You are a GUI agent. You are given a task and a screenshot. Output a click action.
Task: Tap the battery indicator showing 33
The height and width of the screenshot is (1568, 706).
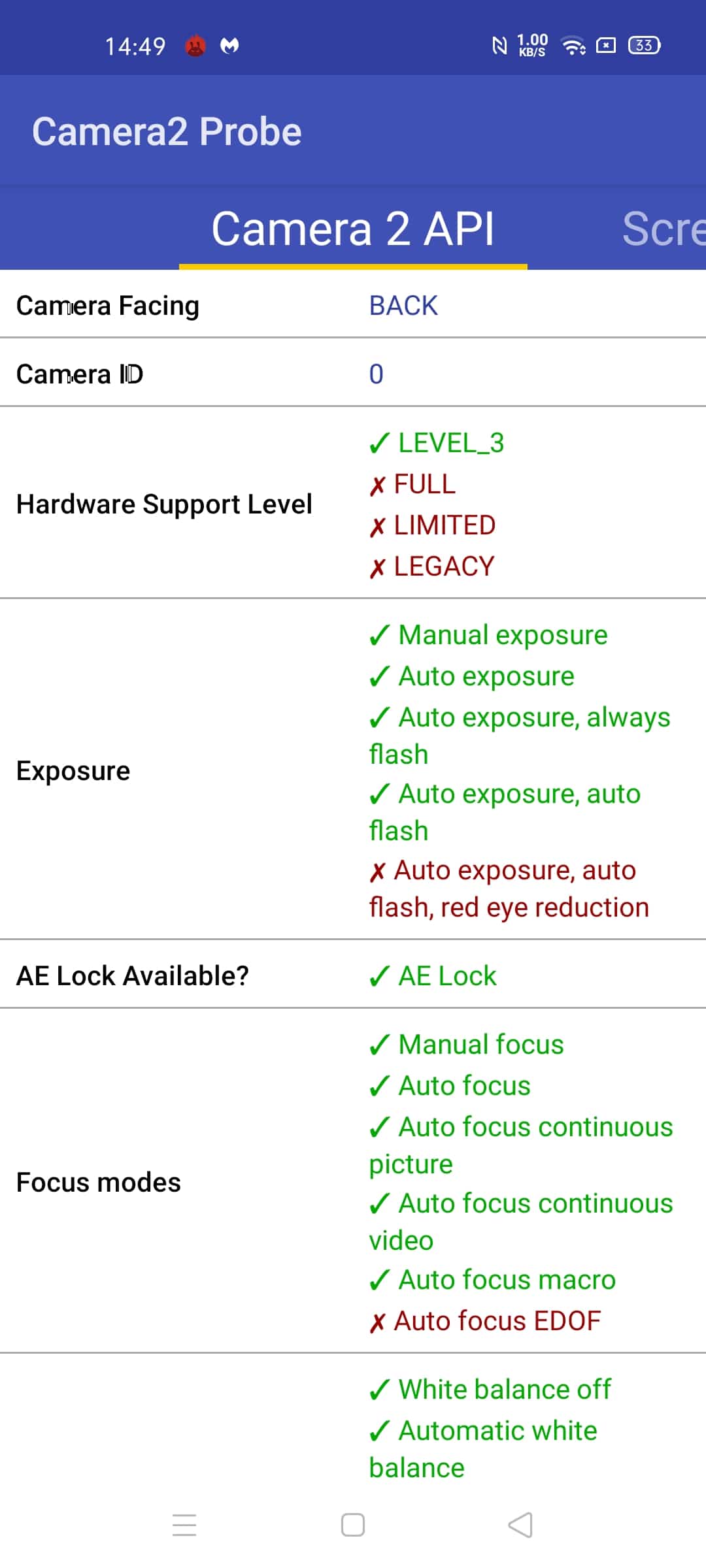645,45
